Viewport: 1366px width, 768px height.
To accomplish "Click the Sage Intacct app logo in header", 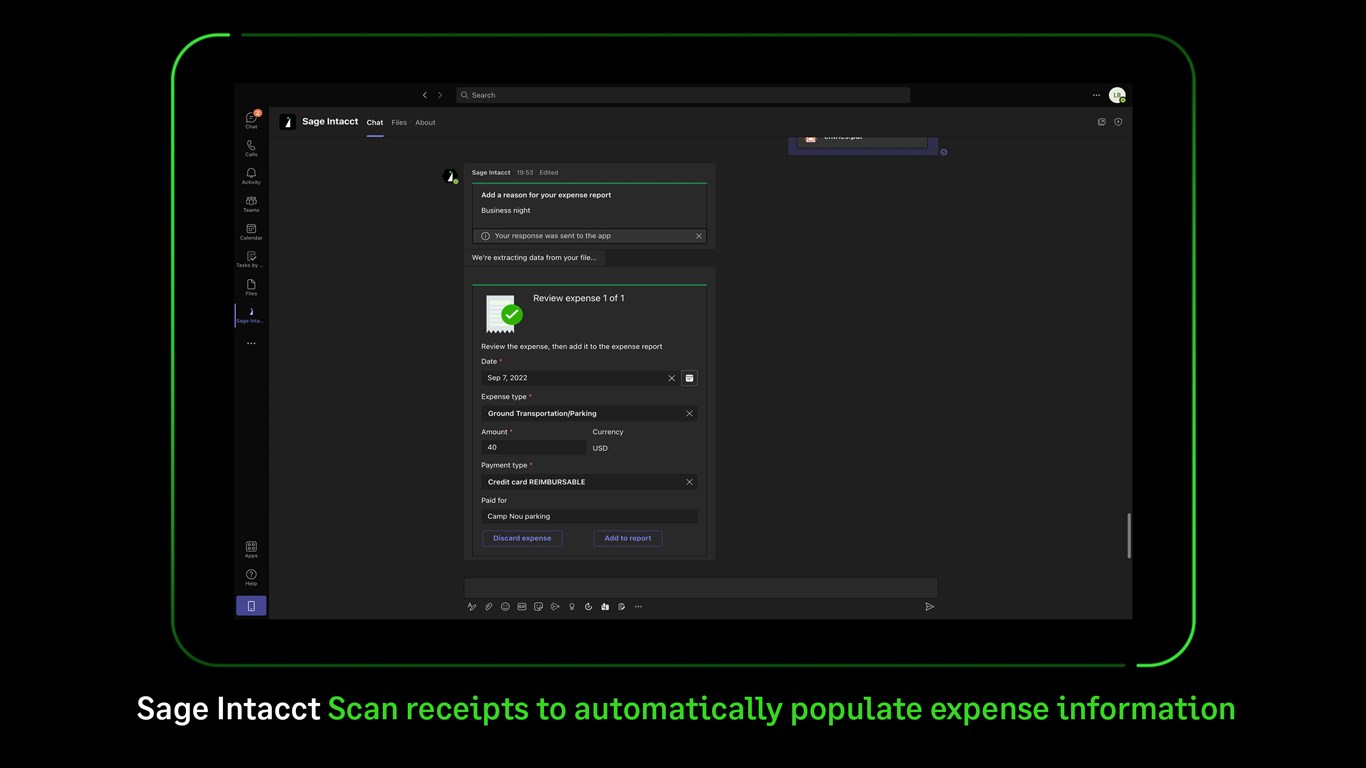I will tap(288, 122).
